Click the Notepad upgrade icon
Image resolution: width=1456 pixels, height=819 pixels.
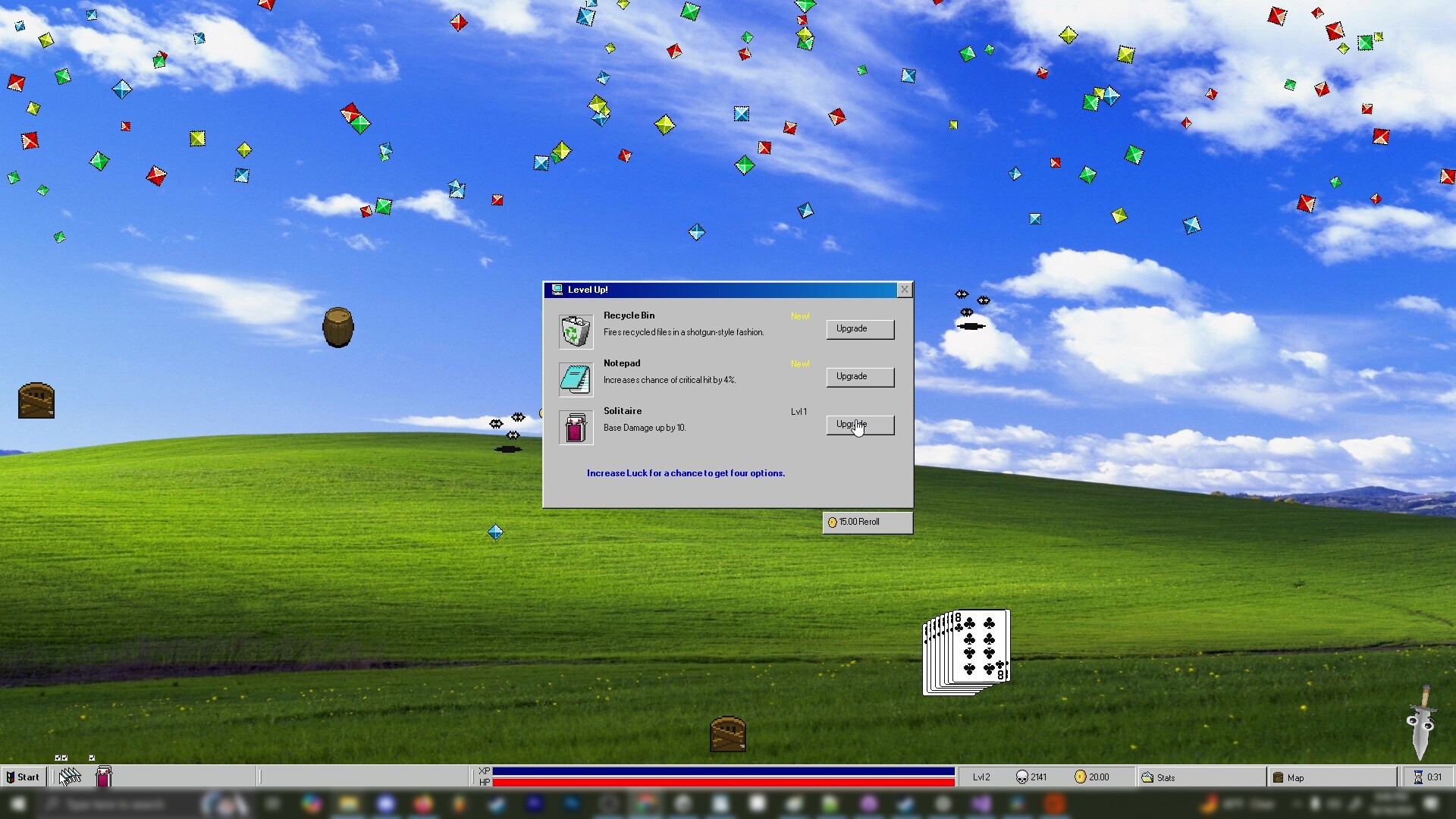[x=576, y=378]
